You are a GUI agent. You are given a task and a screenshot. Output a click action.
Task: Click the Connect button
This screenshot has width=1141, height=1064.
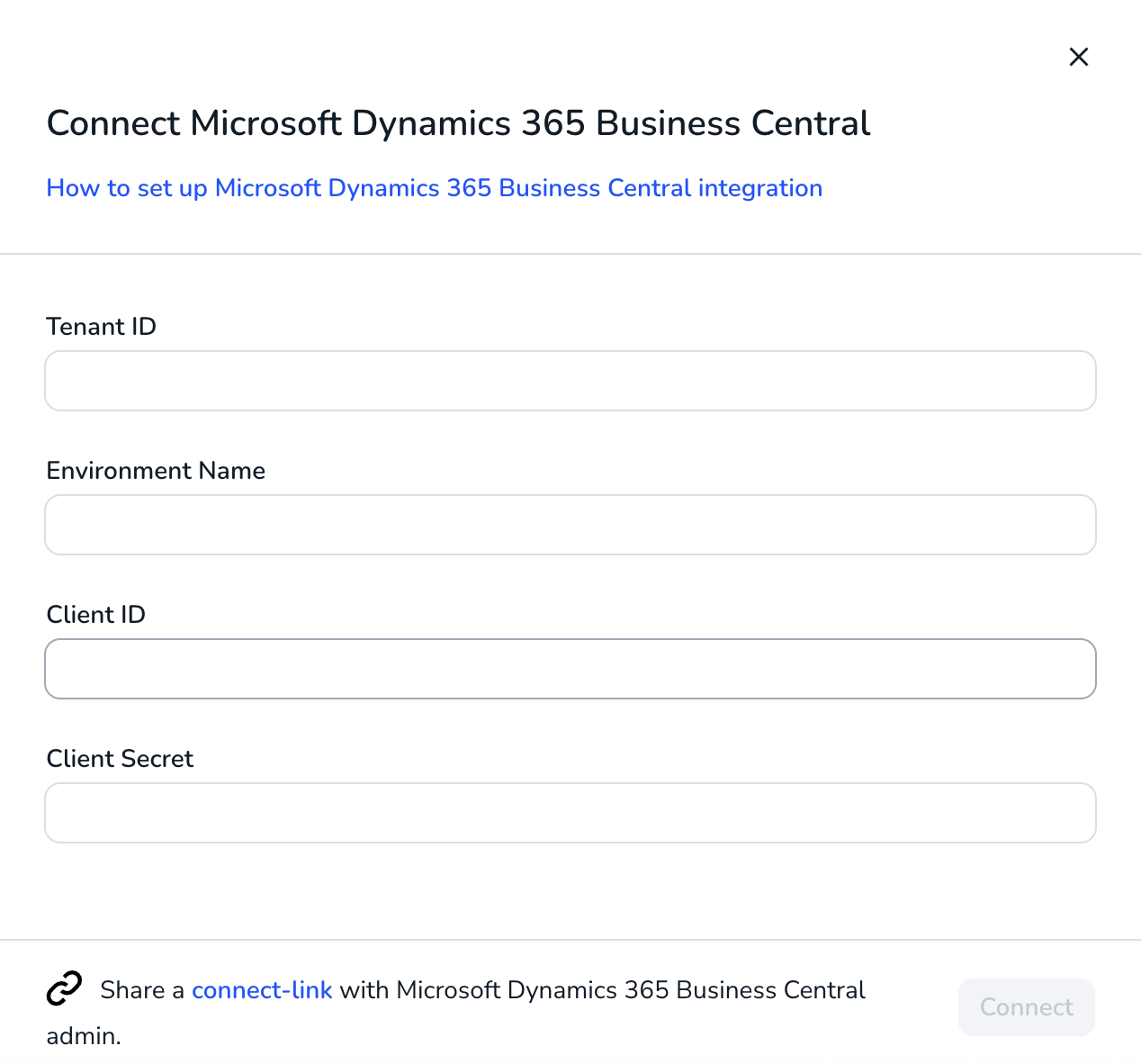pyautogui.click(x=1027, y=1007)
